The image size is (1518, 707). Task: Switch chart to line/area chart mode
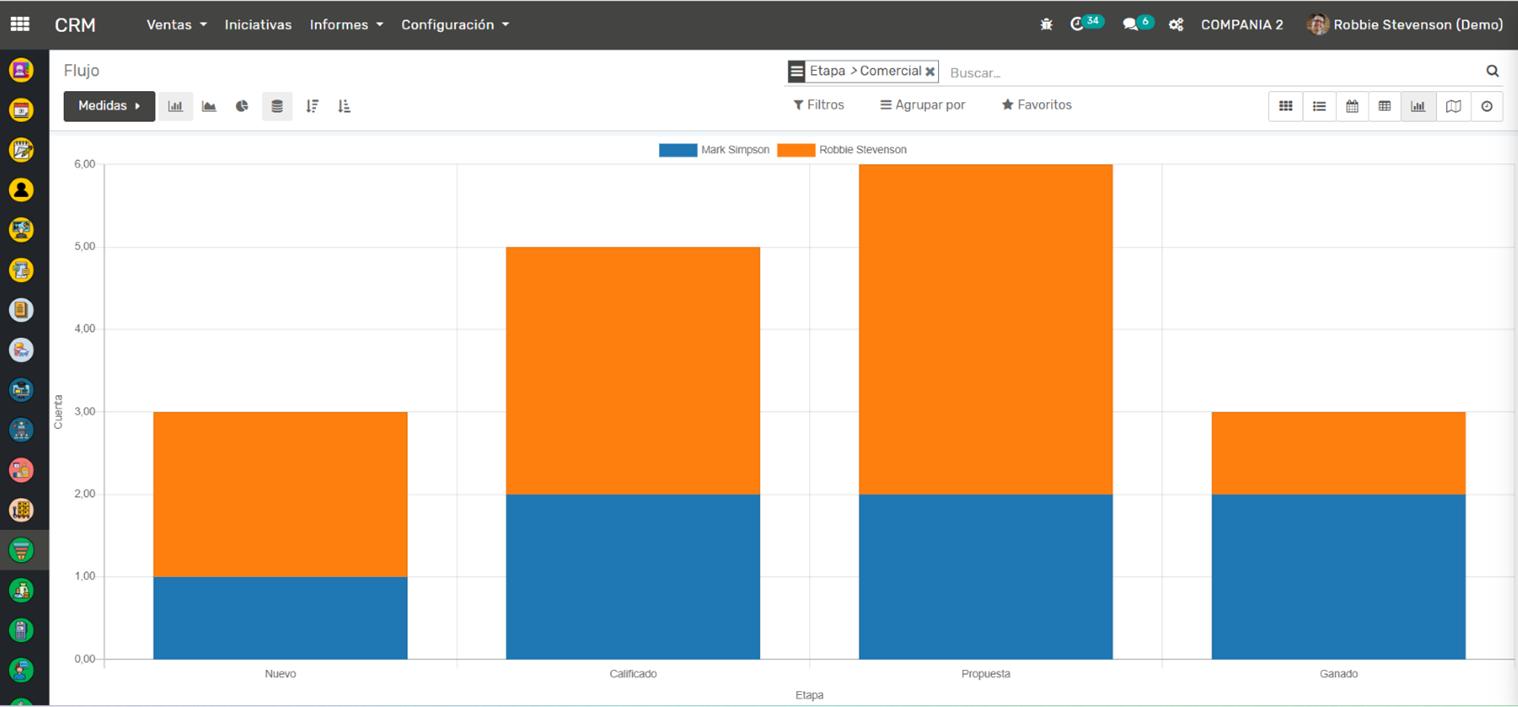tap(209, 106)
